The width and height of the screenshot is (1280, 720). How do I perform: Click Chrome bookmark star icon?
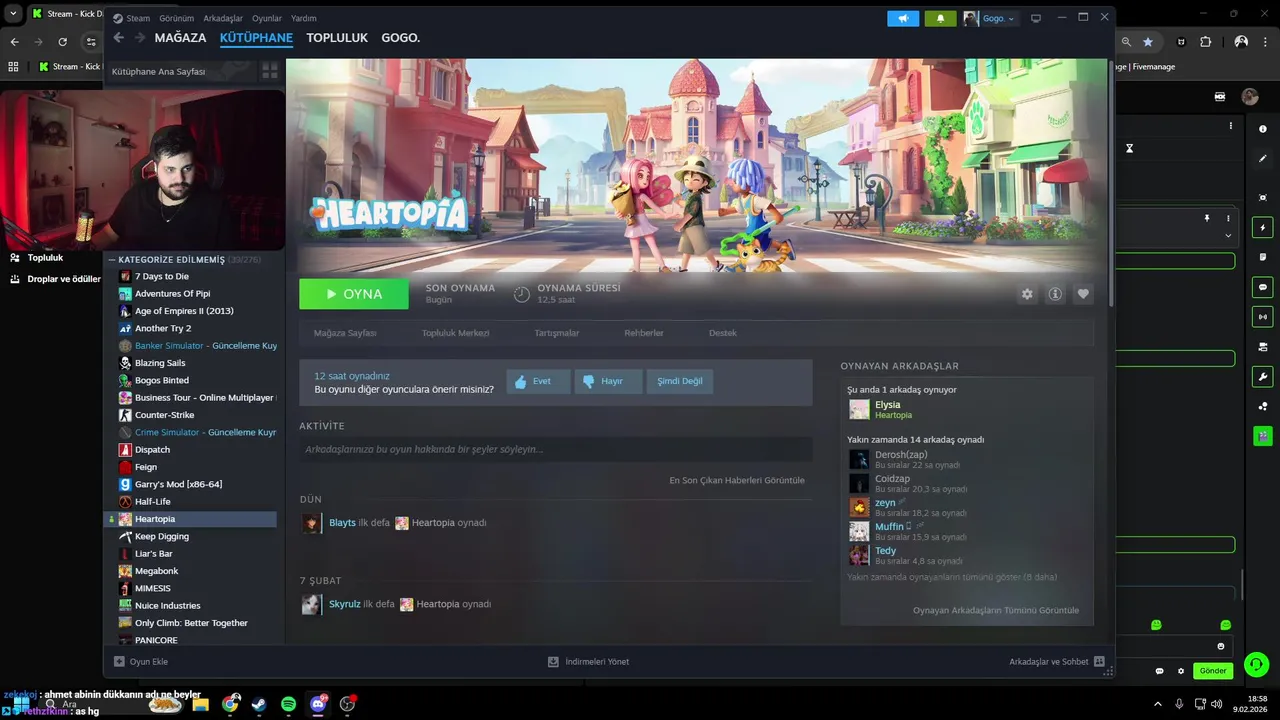tap(1148, 42)
